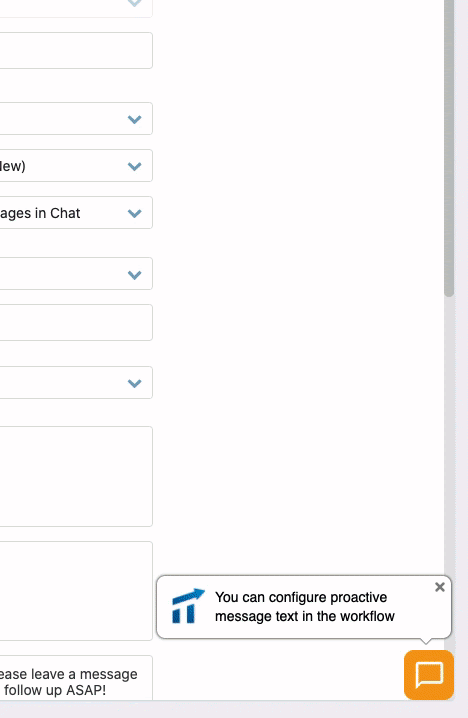The image size is (468, 718).
Task: Open the last dropdown above the large text areas
Action: pyautogui.click(x=76, y=382)
